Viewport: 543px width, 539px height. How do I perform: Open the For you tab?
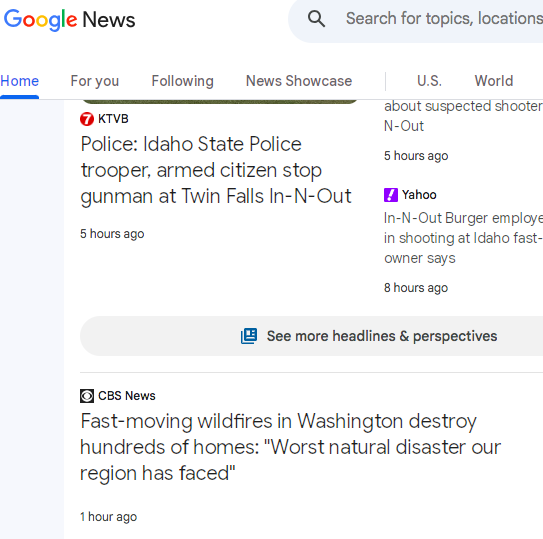pos(95,81)
